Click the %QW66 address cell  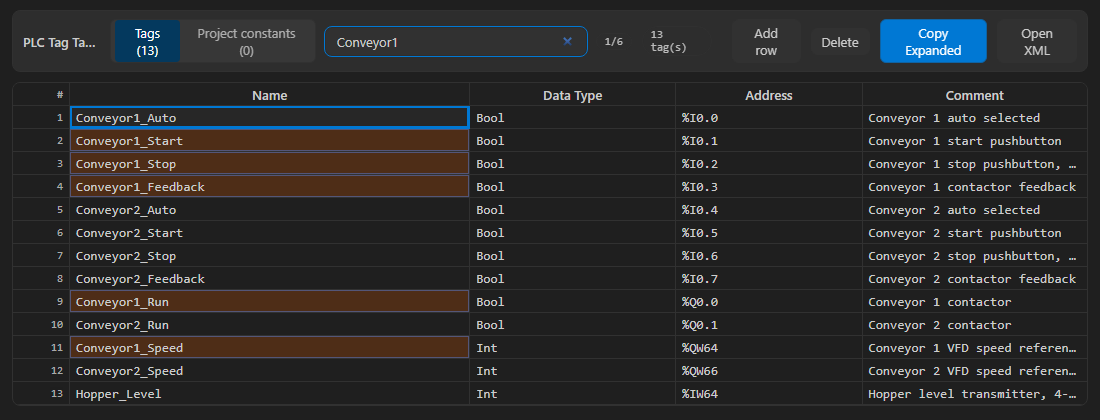coord(769,370)
